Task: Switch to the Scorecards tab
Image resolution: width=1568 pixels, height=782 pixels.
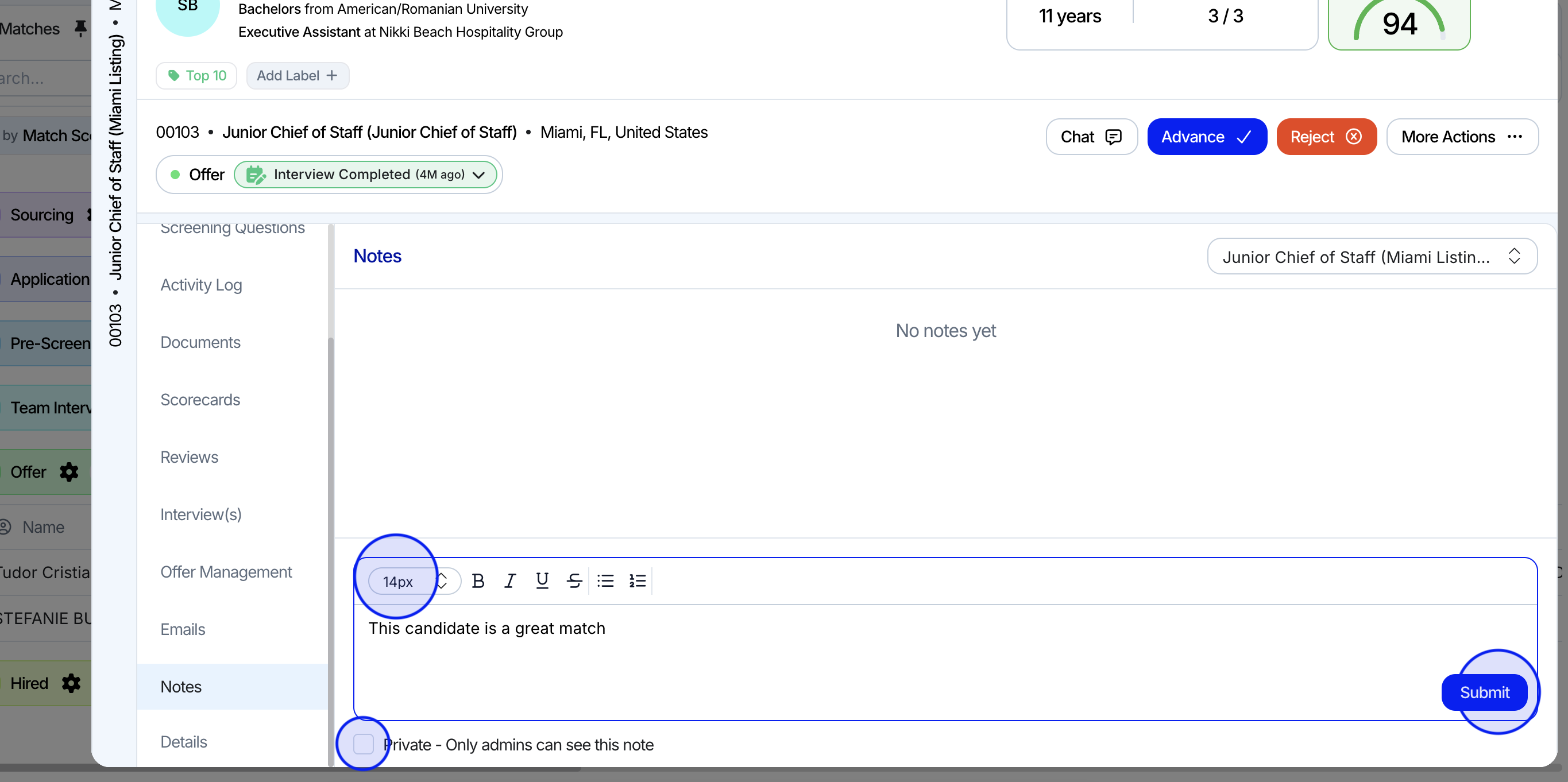Action: pyautogui.click(x=200, y=399)
